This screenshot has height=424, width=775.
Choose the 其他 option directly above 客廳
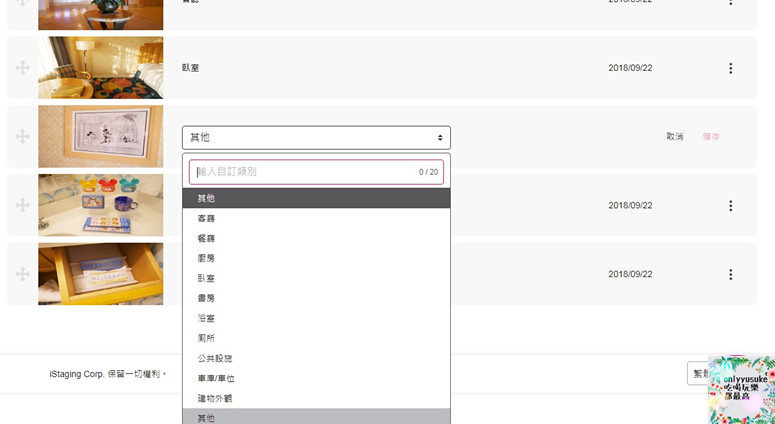tap(316, 198)
